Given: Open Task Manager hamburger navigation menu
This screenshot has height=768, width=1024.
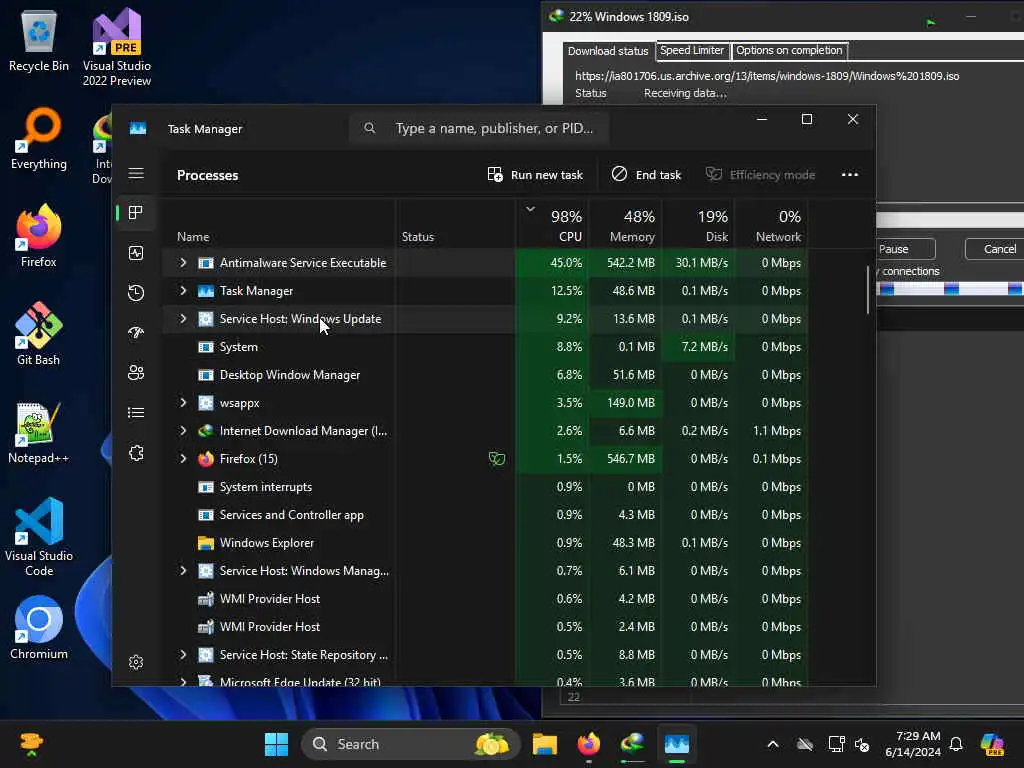Looking at the screenshot, I should [x=136, y=173].
